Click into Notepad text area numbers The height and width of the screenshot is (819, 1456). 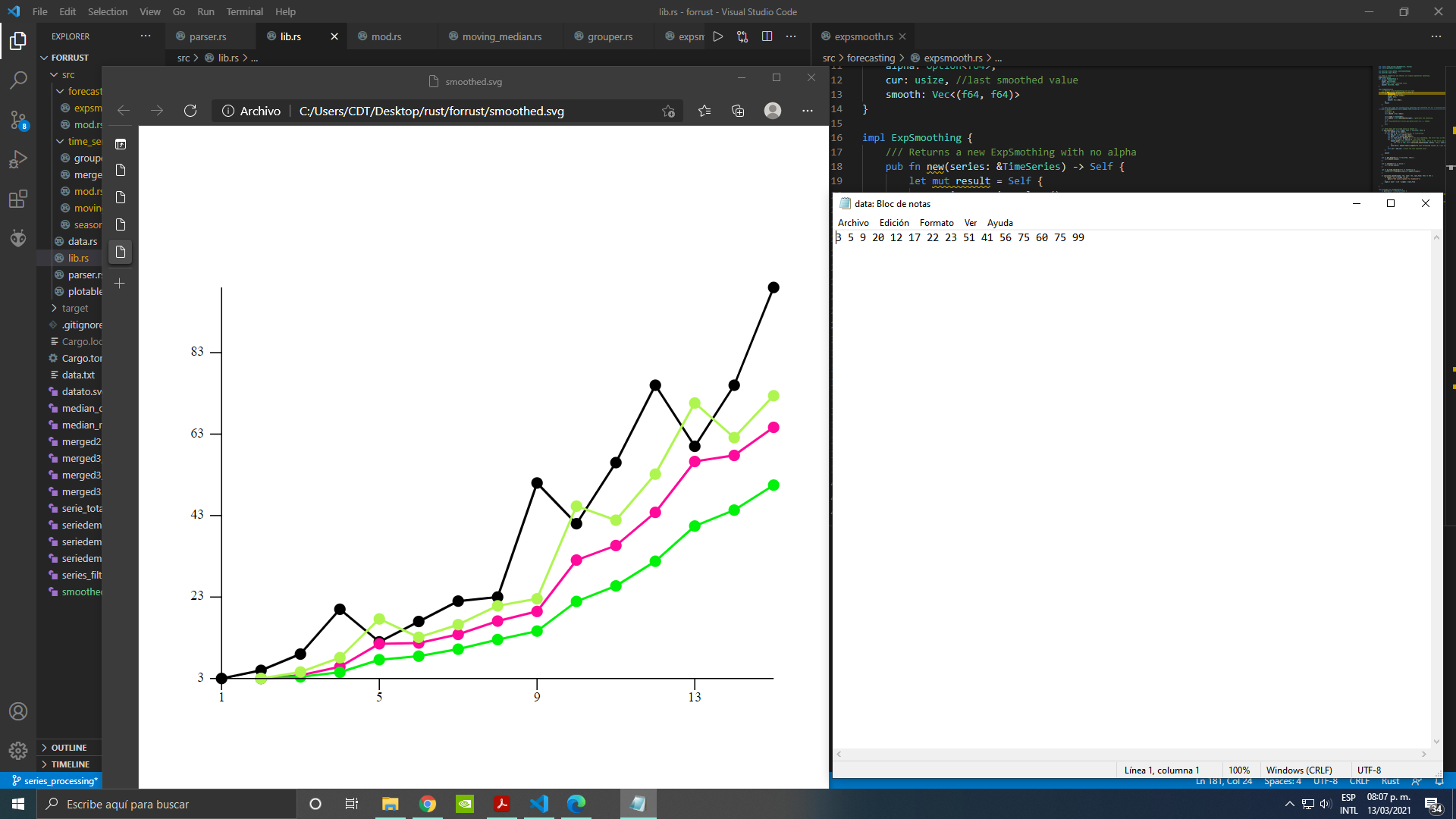(960, 237)
